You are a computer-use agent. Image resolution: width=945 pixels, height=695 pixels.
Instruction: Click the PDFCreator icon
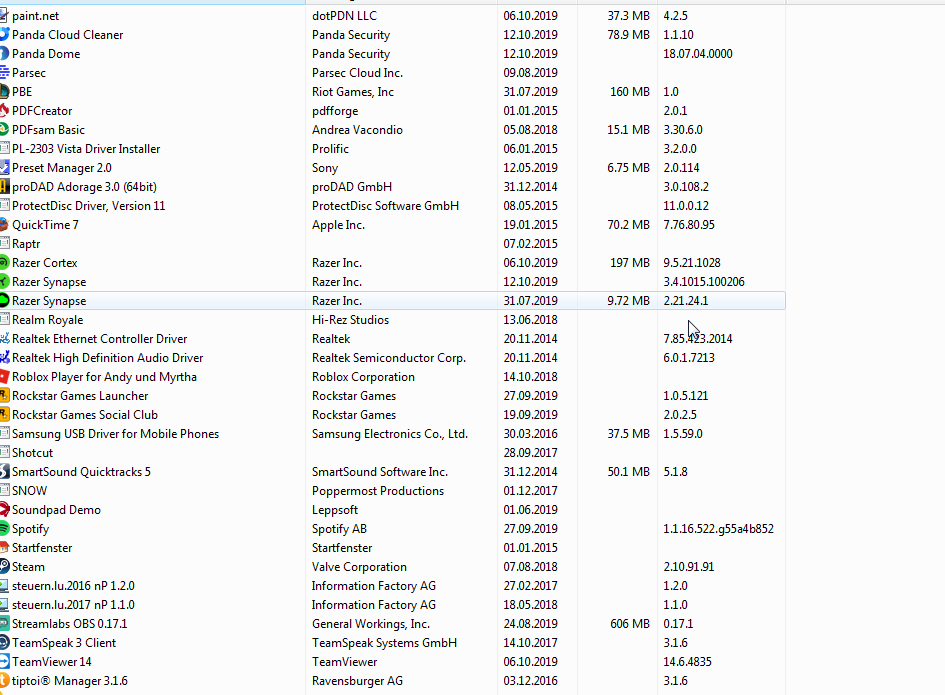pyautogui.click(x=4, y=110)
